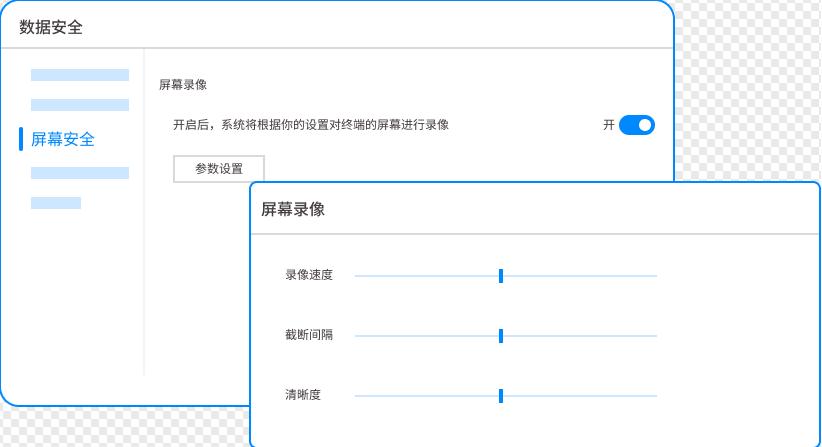The width and height of the screenshot is (822, 447).
Task: Click the 截断间隔 slider handle
Action: [500, 336]
